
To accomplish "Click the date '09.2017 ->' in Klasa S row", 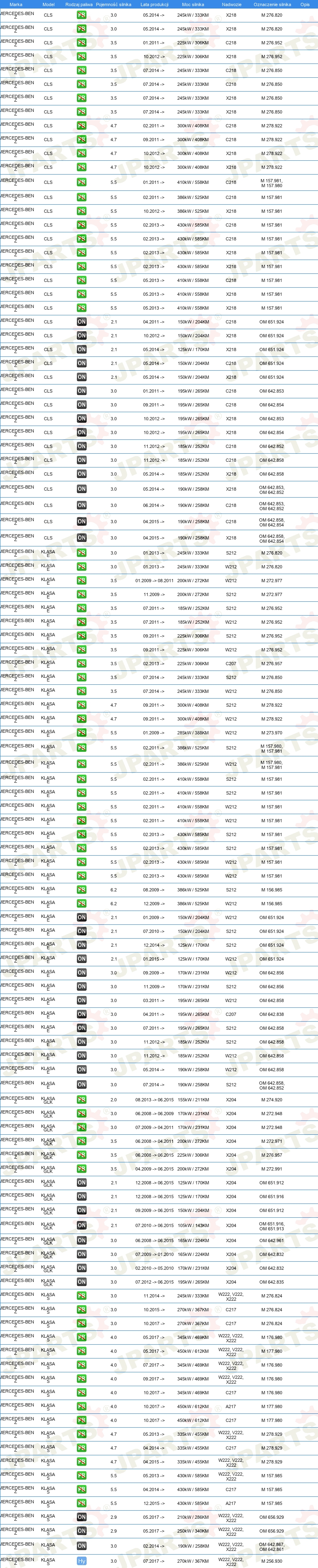I will (154, 1379).
